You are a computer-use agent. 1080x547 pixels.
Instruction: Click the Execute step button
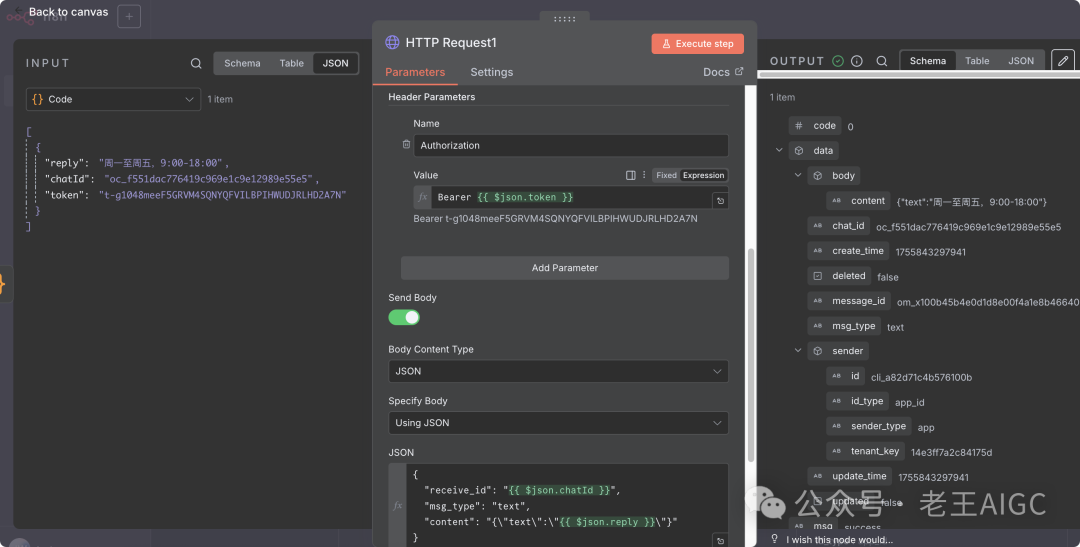(697, 43)
